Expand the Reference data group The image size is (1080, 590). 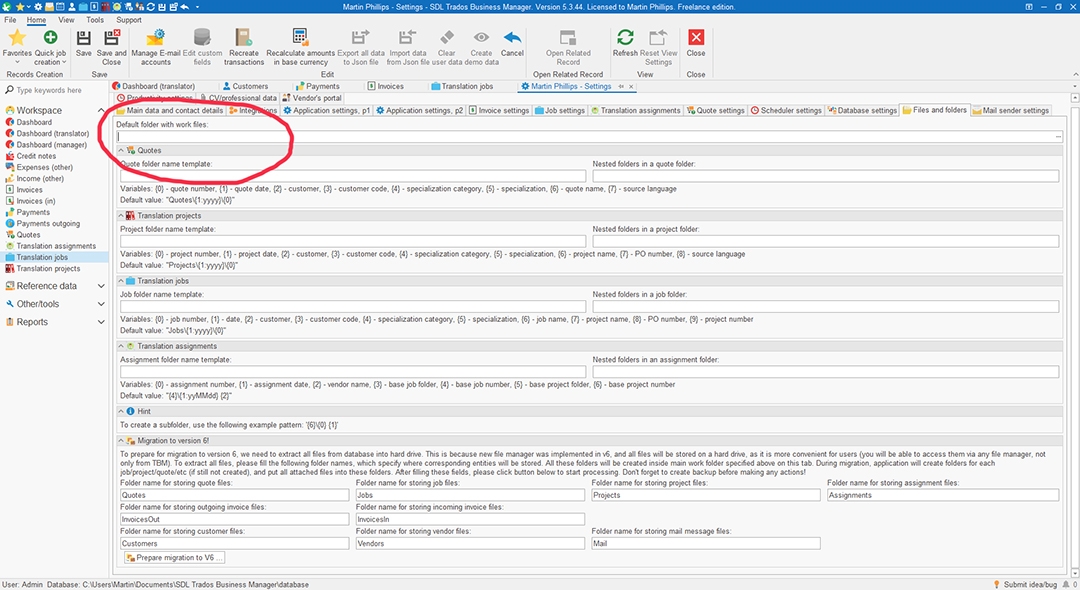[101, 286]
